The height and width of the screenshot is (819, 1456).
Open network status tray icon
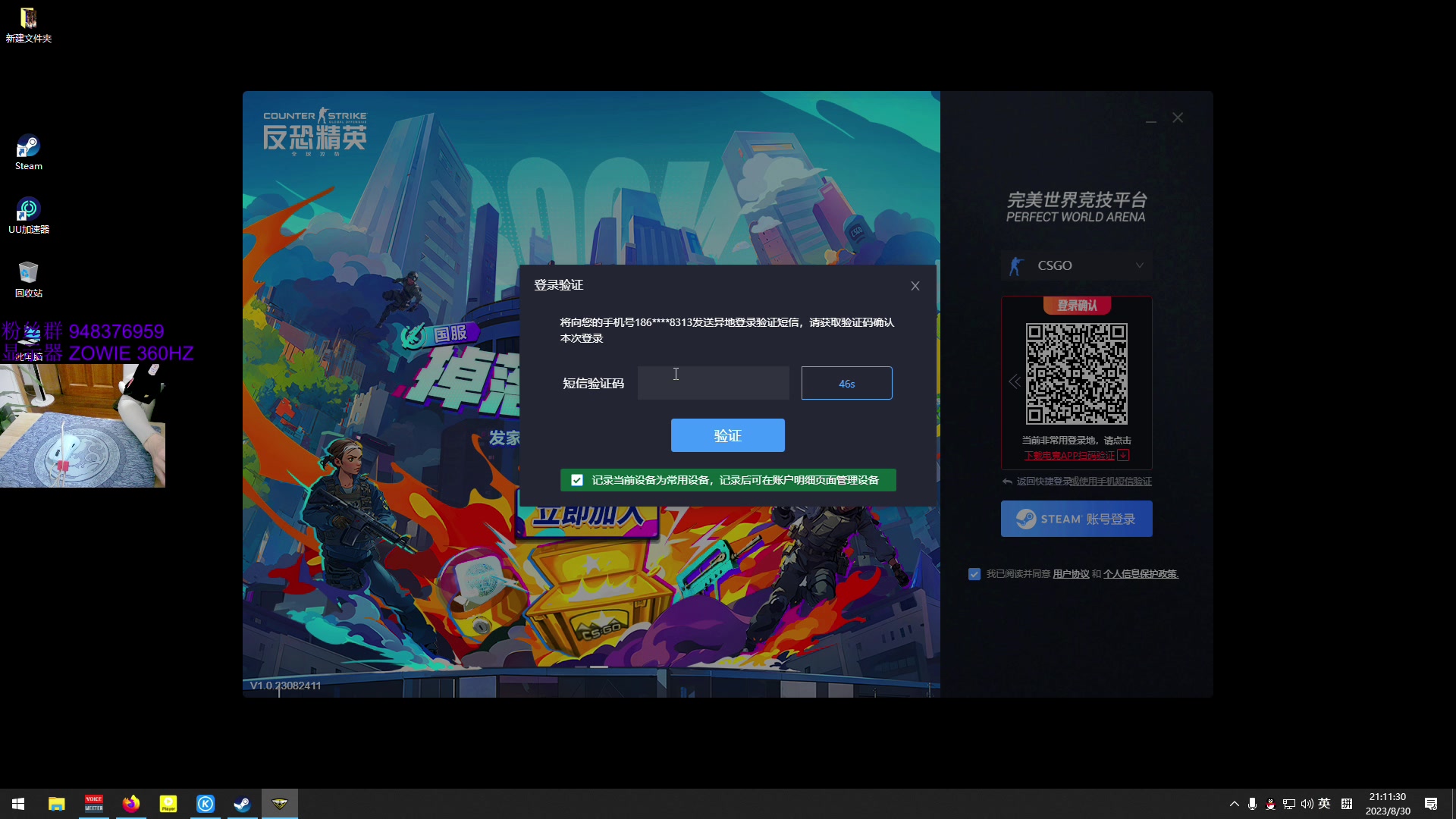click(1289, 804)
